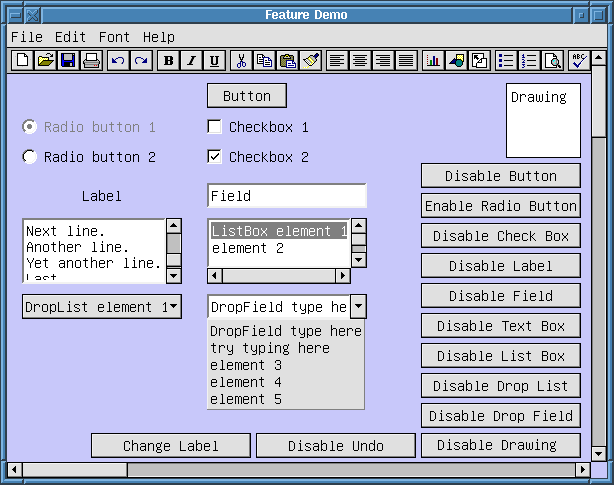
Task: Open print preview magnifier icon
Action: point(552,61)
